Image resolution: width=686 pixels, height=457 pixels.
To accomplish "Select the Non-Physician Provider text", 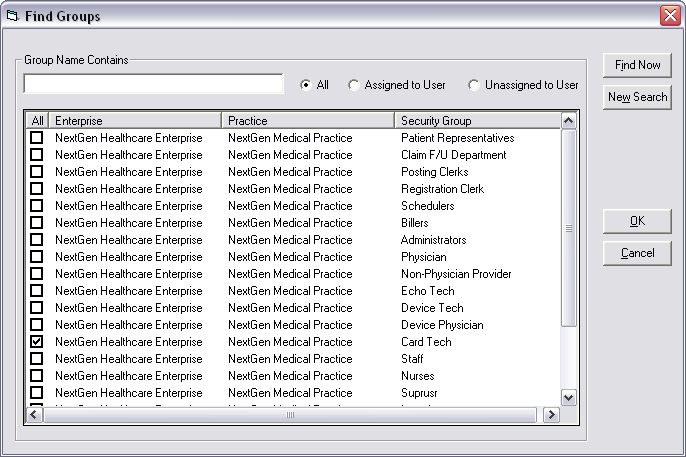I will [x=456, y=274].
